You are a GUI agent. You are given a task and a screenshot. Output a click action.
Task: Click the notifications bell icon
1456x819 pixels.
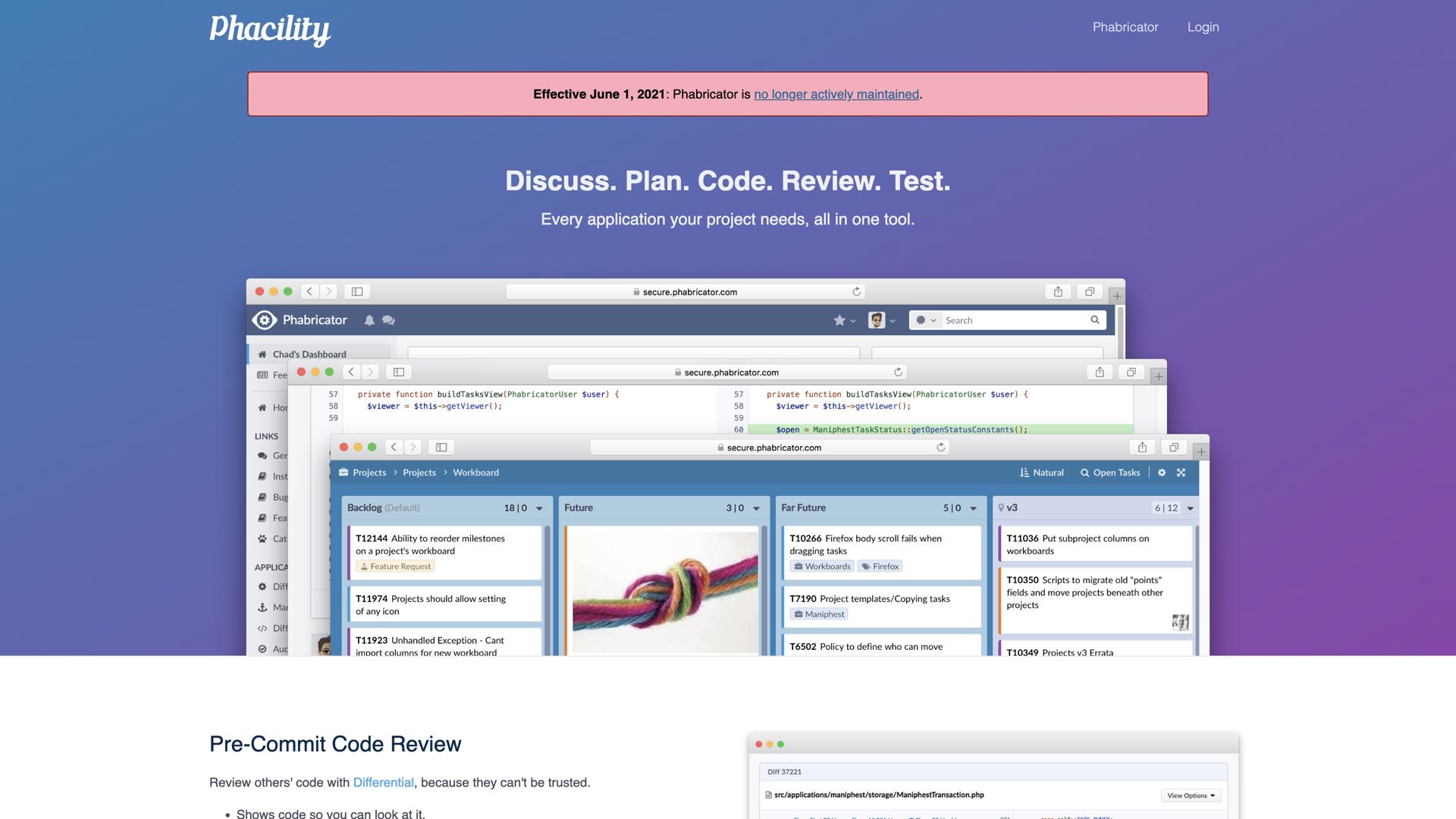click(x=369, y=321)
